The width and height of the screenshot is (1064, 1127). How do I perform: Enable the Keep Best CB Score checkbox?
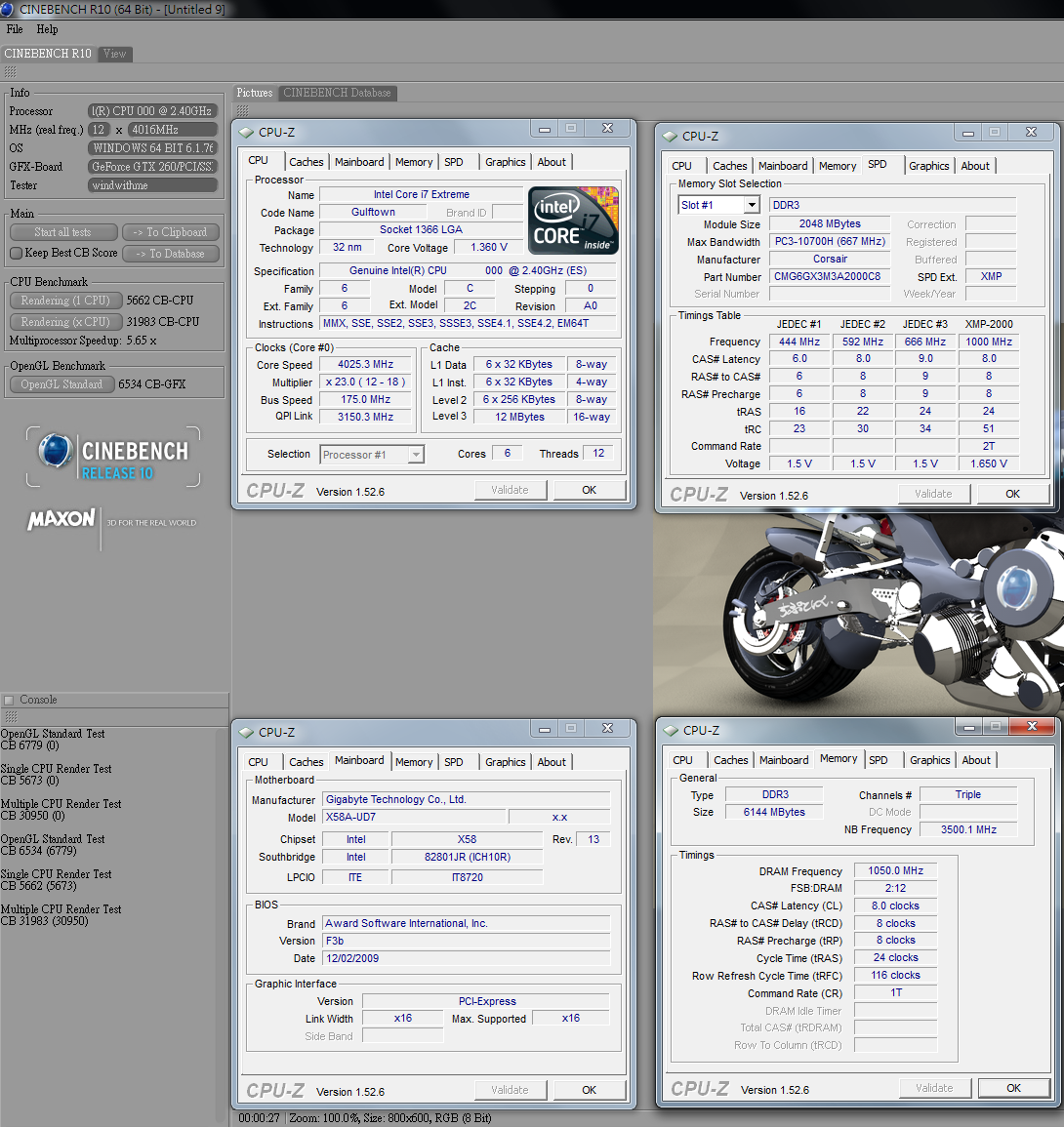(16, 254)
